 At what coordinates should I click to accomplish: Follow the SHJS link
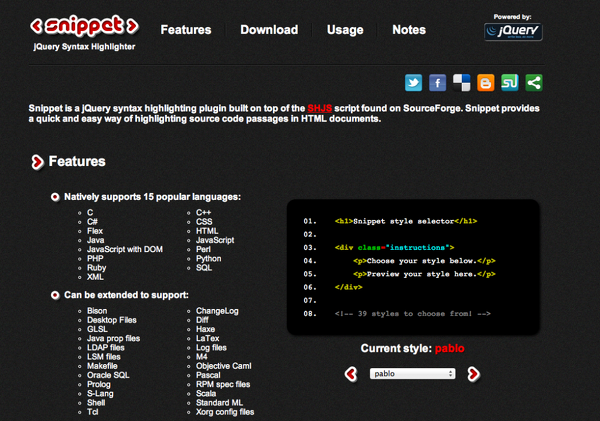click(x=320, y=108)
